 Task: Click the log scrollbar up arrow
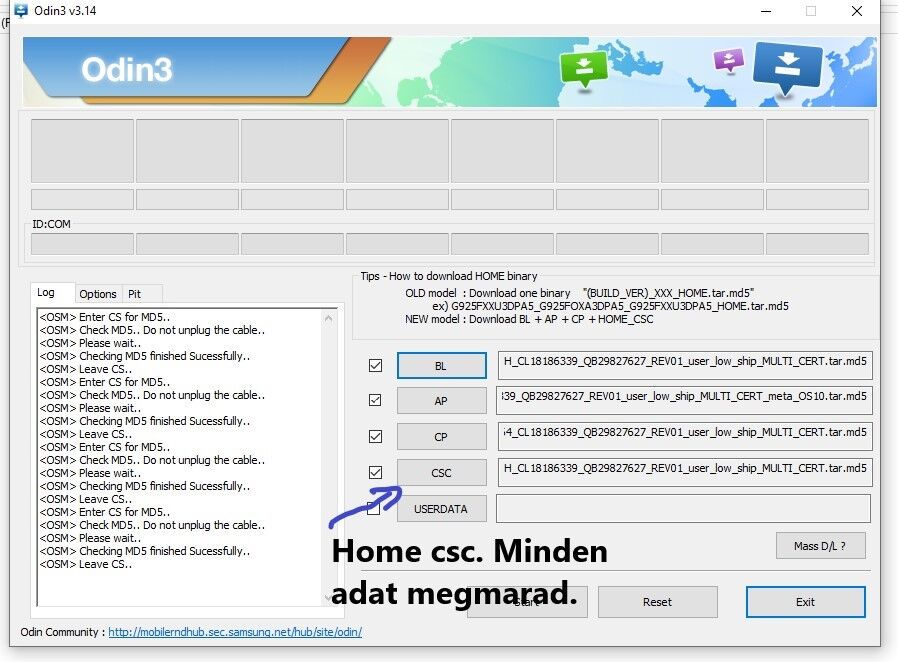pyautogui.click(x=328, y=318)
